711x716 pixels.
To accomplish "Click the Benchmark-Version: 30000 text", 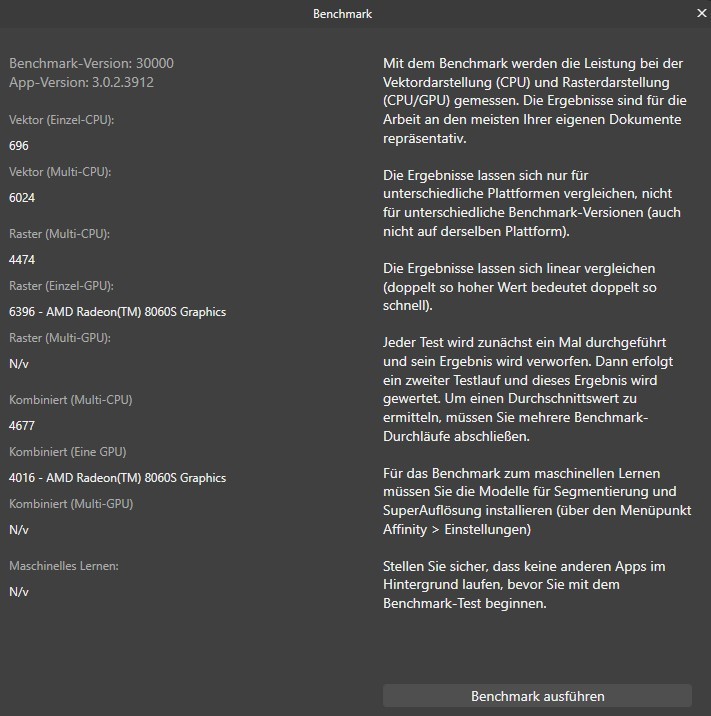I will coord(91,63).
